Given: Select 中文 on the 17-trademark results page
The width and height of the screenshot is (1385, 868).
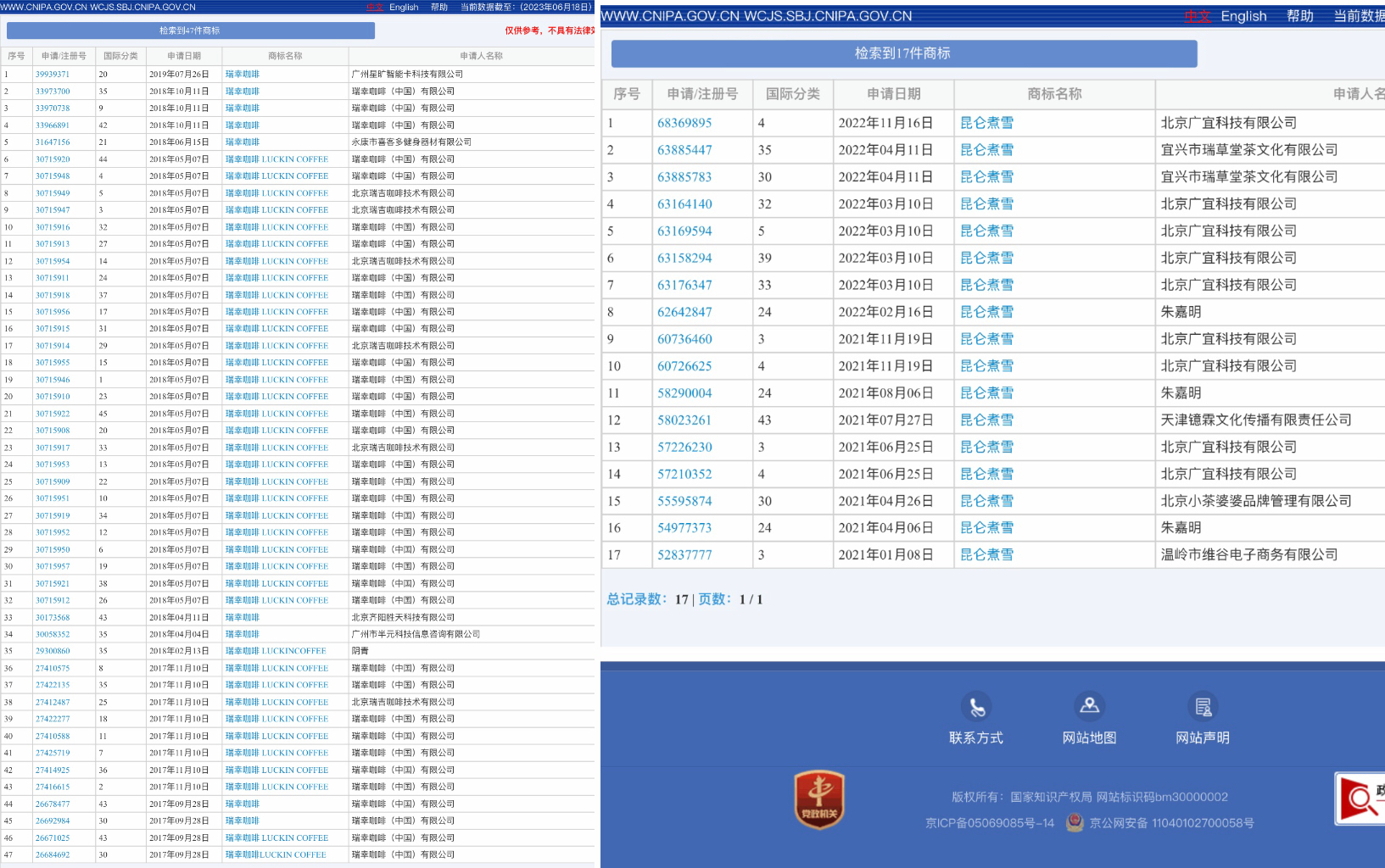Looking at the screenshot, I should (x=1197, y=16).
